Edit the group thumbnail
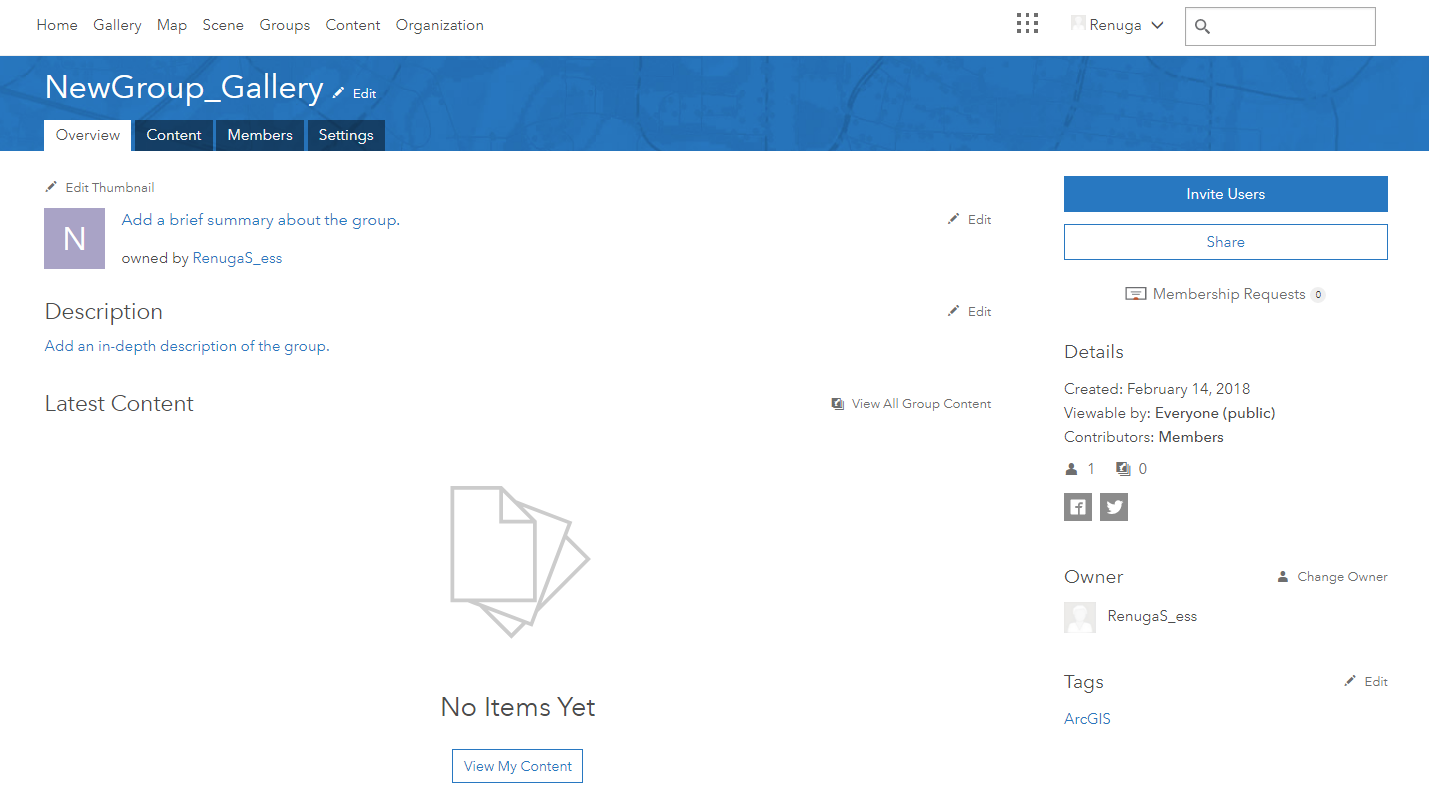The width and height of the screenshot is (1429, 797). 99,187
